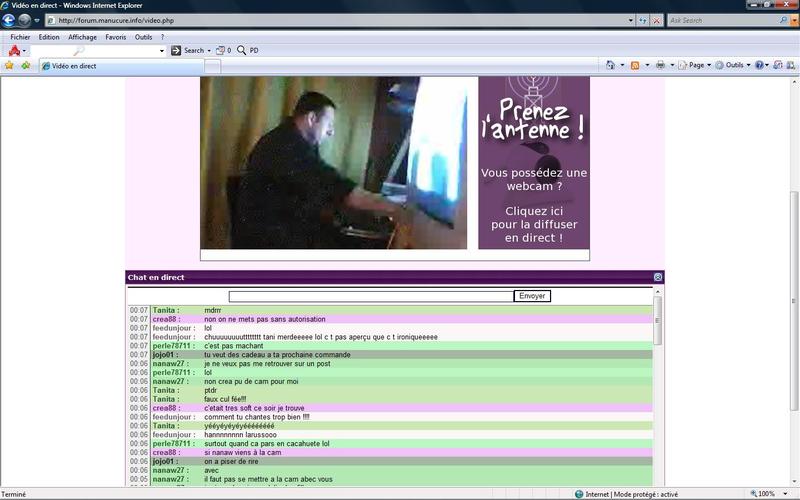Open the Favoris menu
The height and width of the screenshot is (500, 800).
point(116,37)
